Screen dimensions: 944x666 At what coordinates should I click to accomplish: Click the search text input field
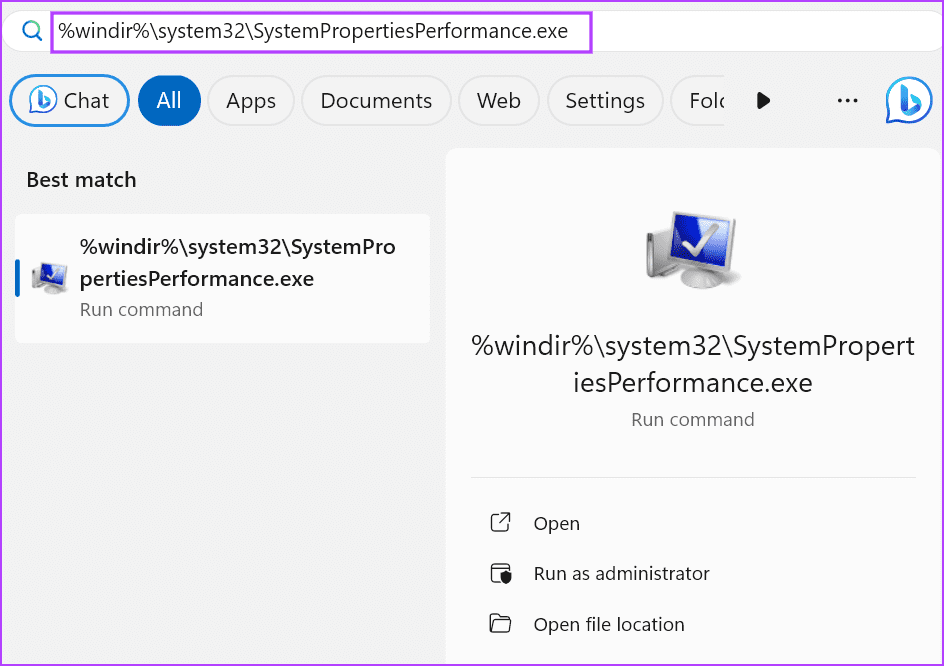(x=321, y=32)
